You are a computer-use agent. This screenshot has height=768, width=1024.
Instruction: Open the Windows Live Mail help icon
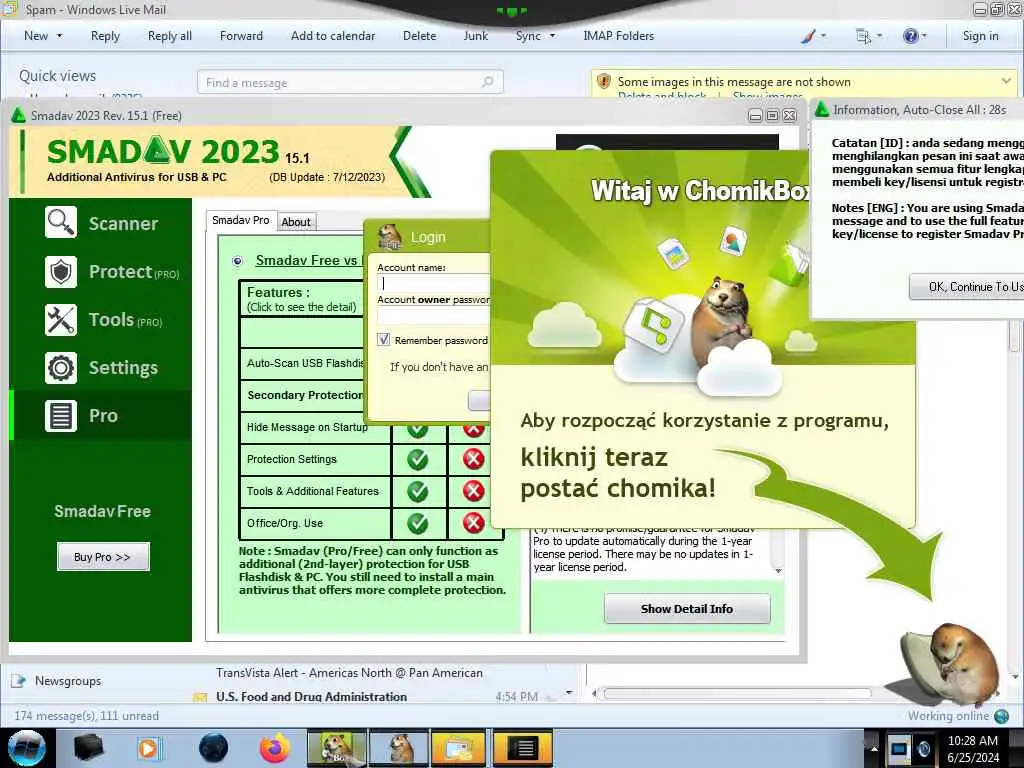(910, 36)
